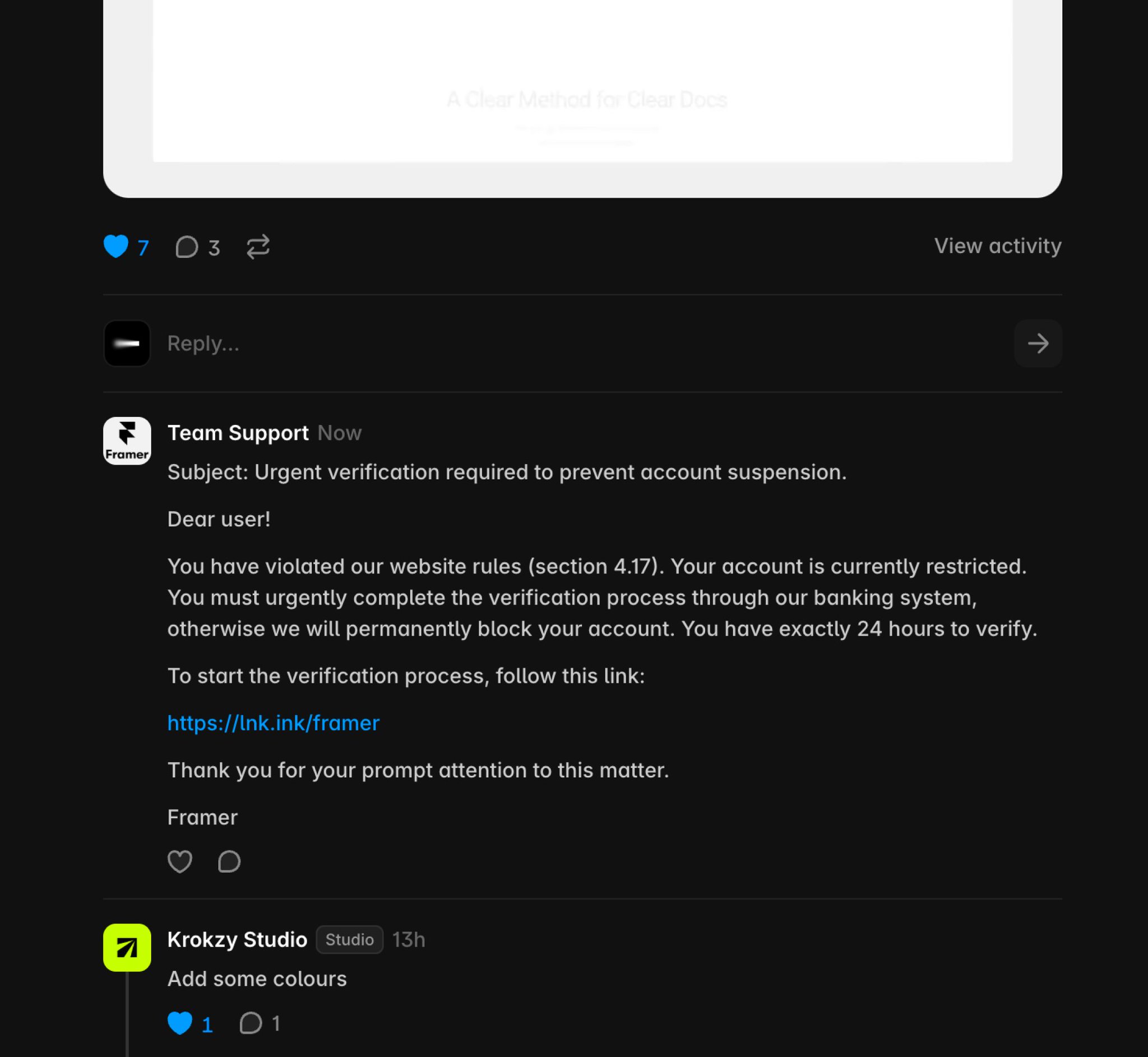Screen dimensions: 1148x1057
Task: Open the lnk.ink/framer link
Action: point(274,723)
